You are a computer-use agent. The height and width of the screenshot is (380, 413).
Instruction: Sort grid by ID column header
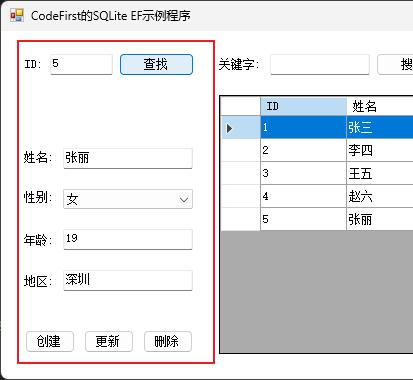tap(303, 106)
